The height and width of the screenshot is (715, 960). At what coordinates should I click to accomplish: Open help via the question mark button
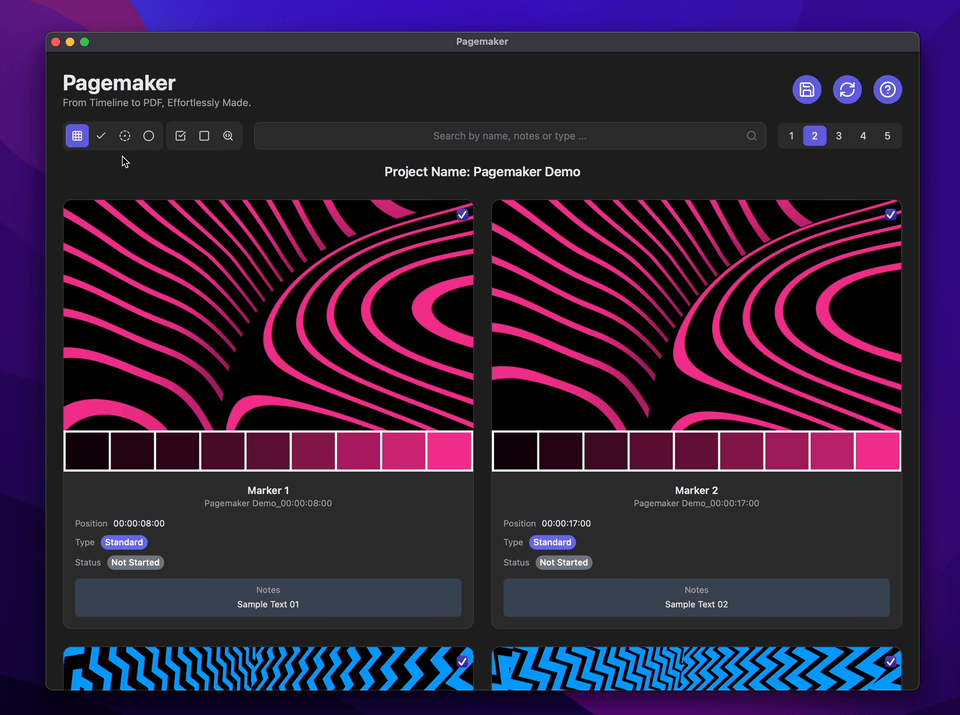coord(888,90)
